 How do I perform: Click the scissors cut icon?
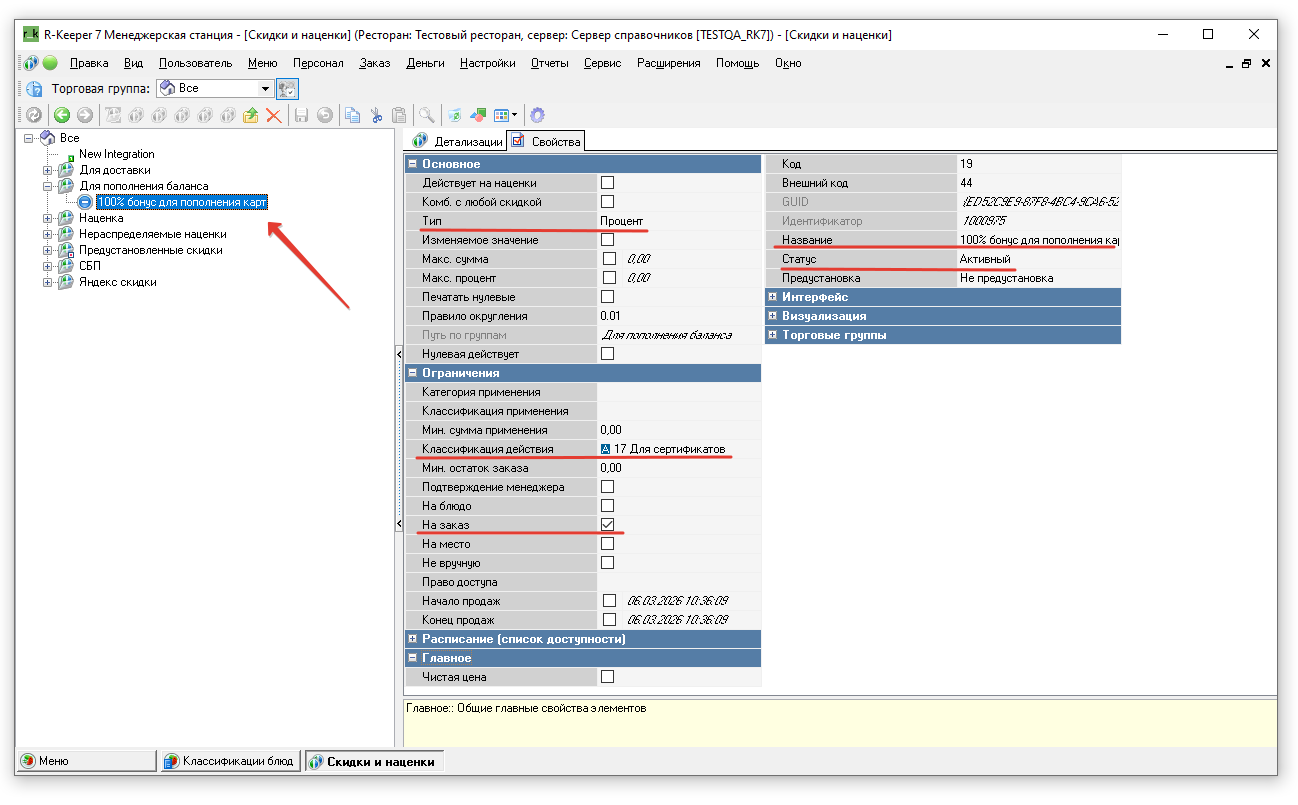coord(376,115)
